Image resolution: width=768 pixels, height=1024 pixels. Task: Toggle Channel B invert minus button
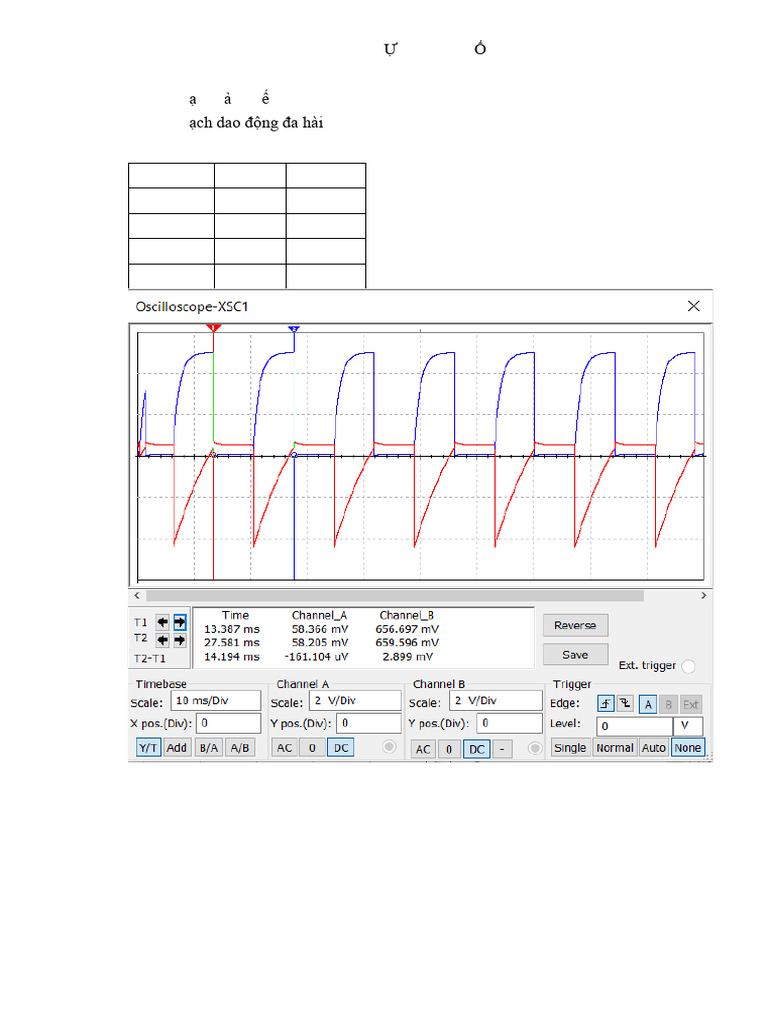coord(503,749)
